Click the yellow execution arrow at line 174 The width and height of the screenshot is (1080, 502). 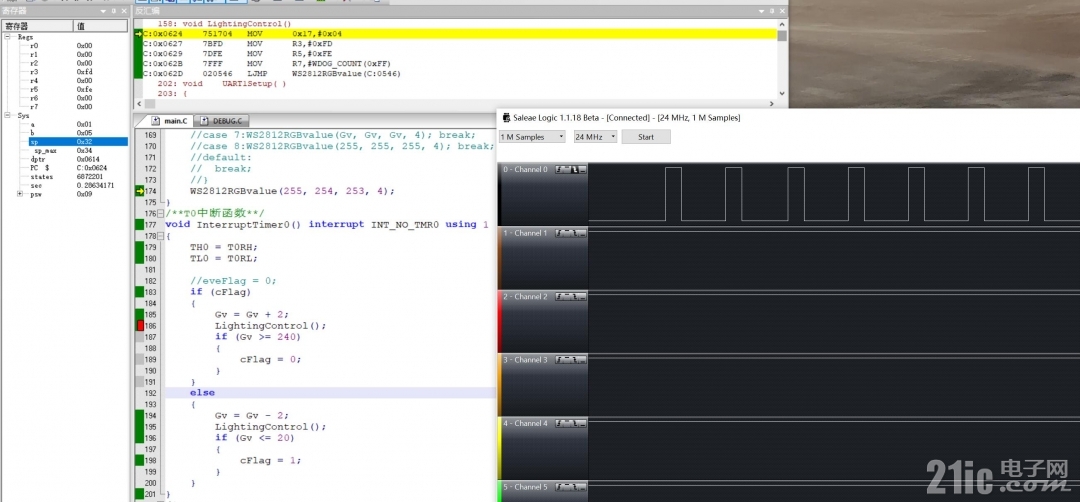tap(140, 191)
